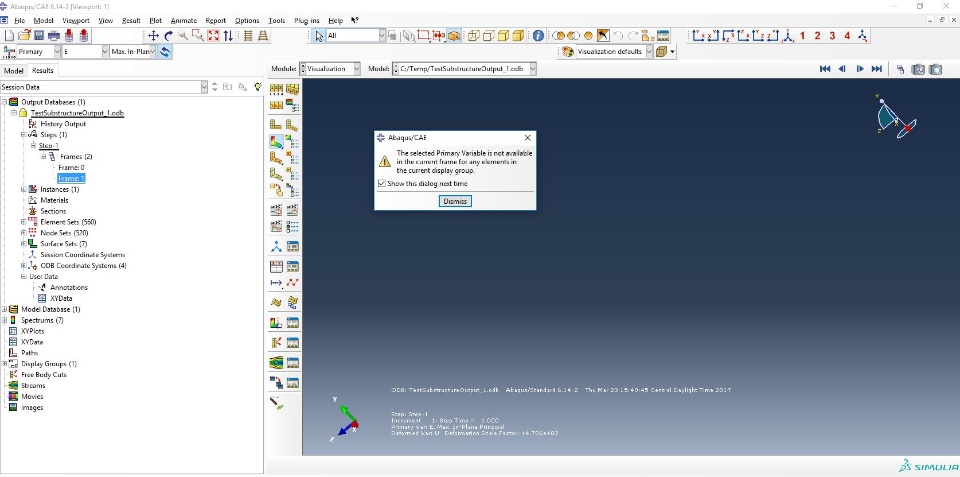960x477 pixels.
Task: Close the Abaqus/CAE dialog with X
Action: click(x=527, y=138)
